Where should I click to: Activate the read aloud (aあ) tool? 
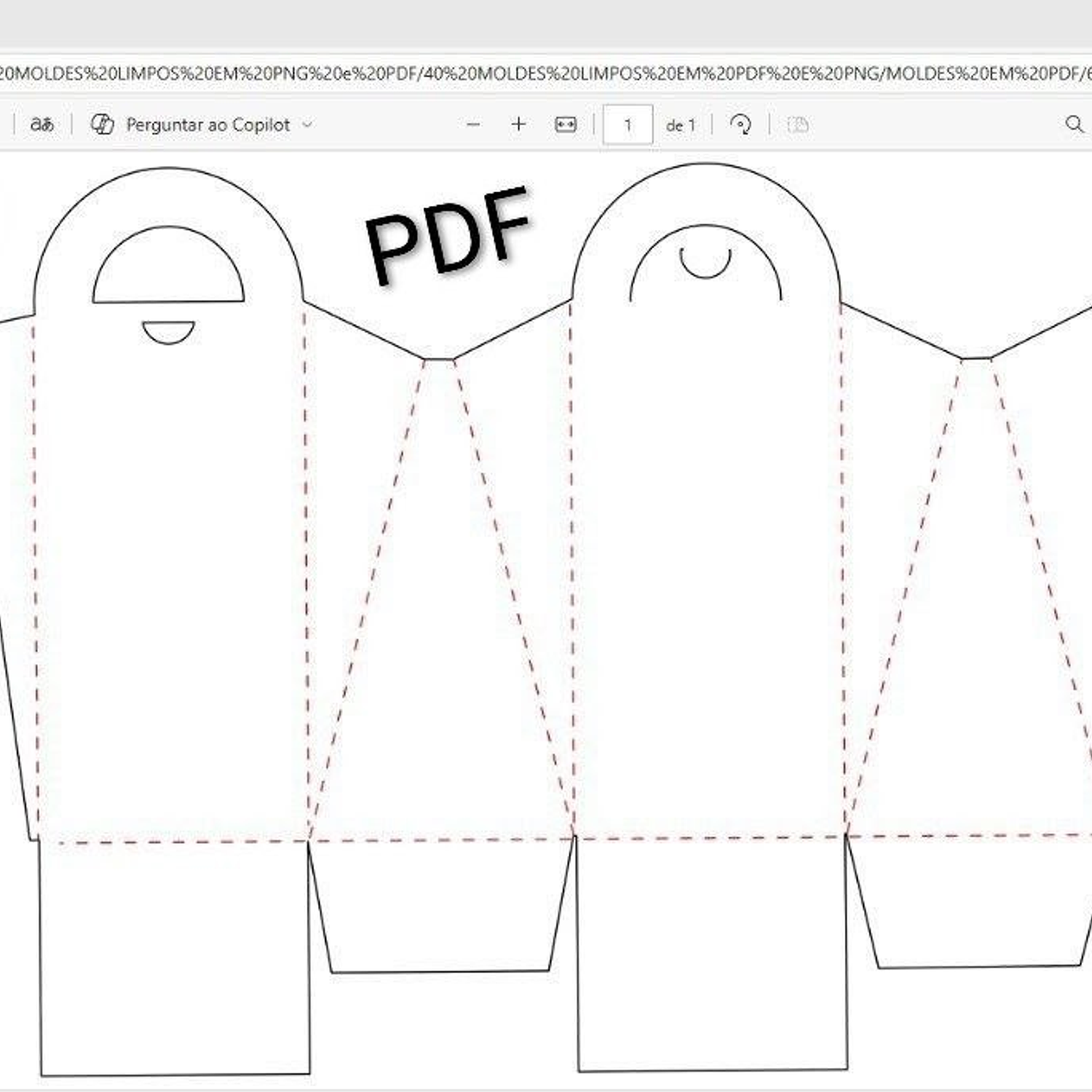(42, 124)
